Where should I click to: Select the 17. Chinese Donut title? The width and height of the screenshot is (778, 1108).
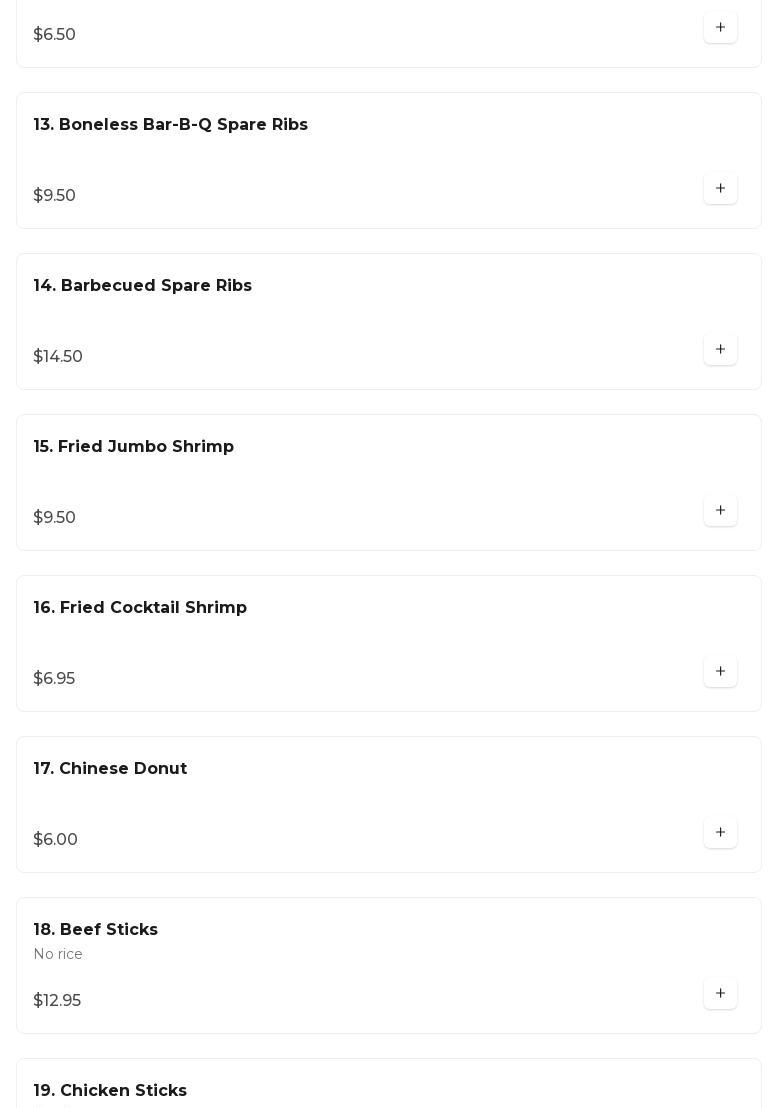[x=110, y=769]
